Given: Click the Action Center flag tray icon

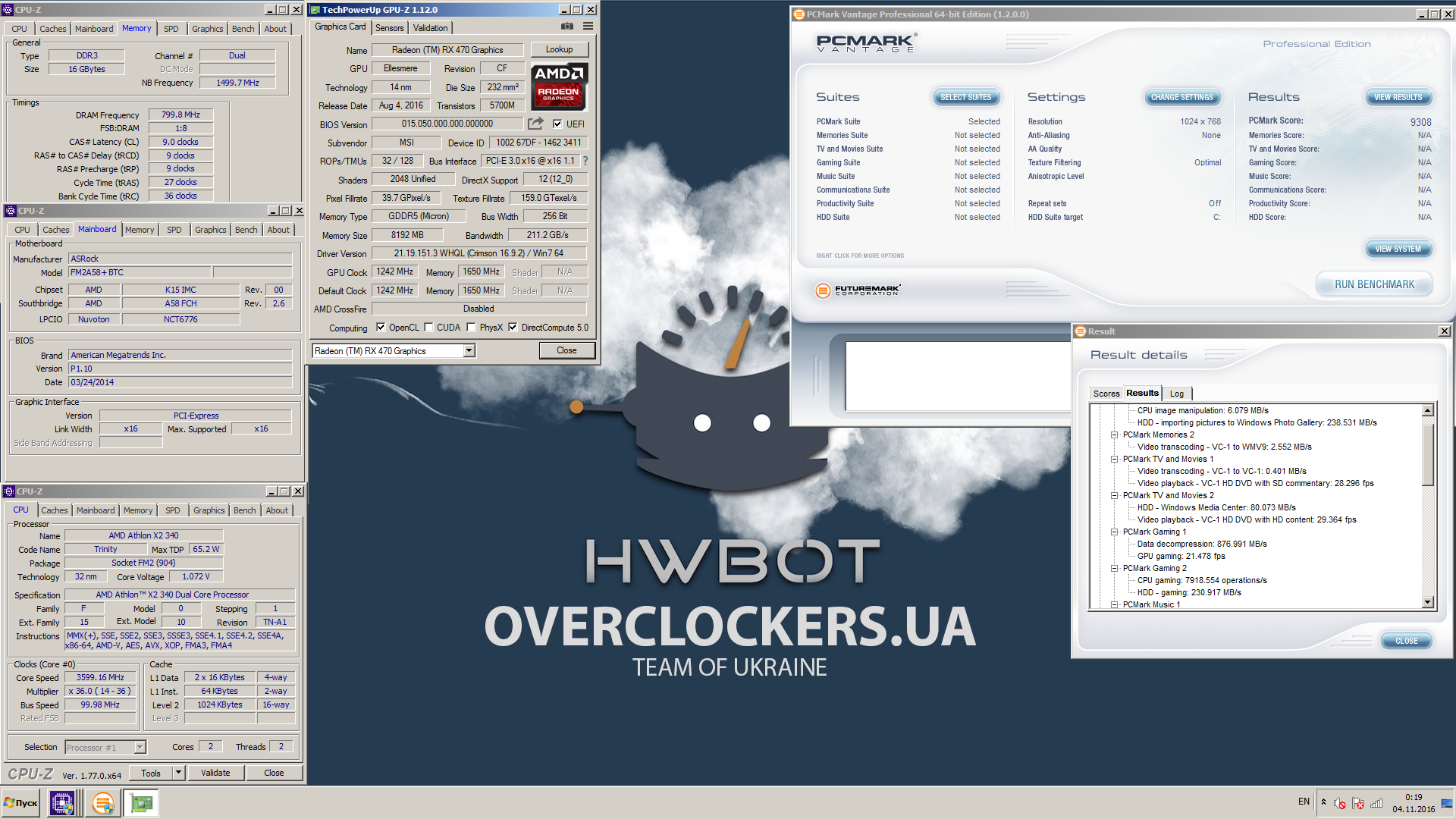Looking at the screenshot, I should click(x=1358, y=802).
